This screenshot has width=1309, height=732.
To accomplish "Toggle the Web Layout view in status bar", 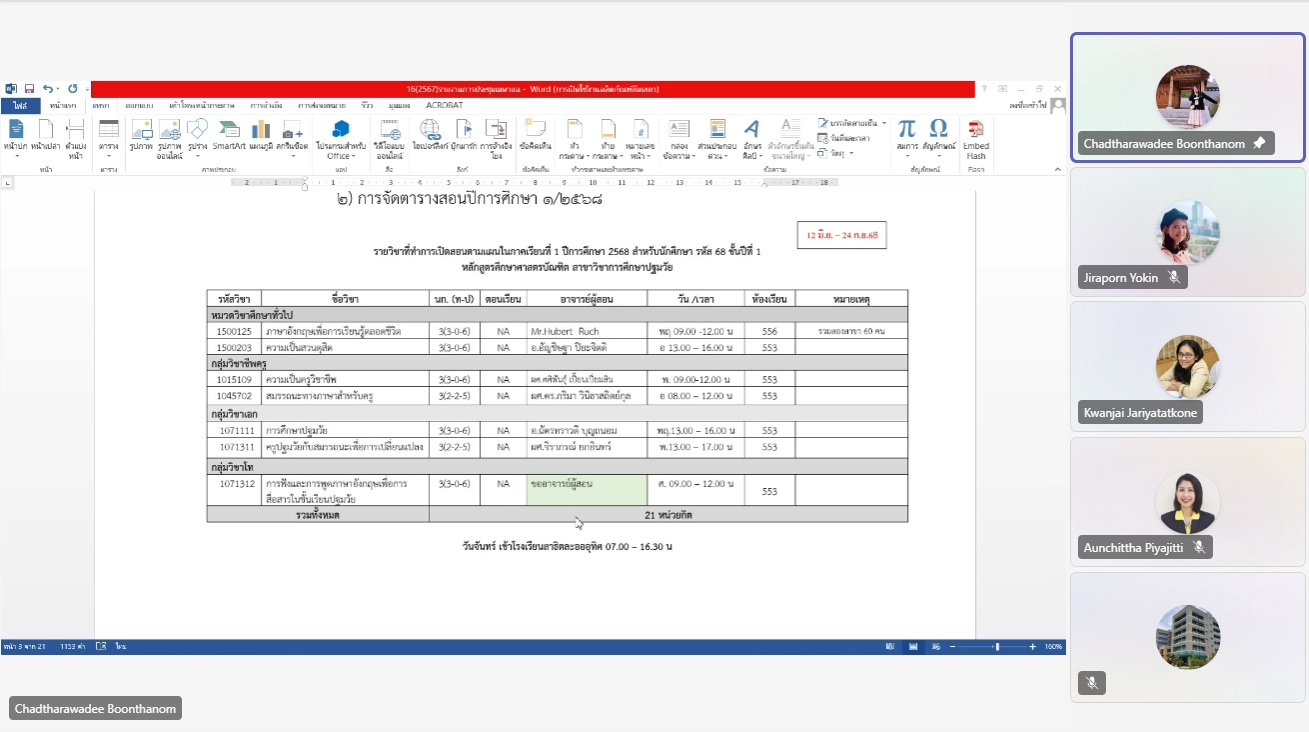I will tap(937, 647).
